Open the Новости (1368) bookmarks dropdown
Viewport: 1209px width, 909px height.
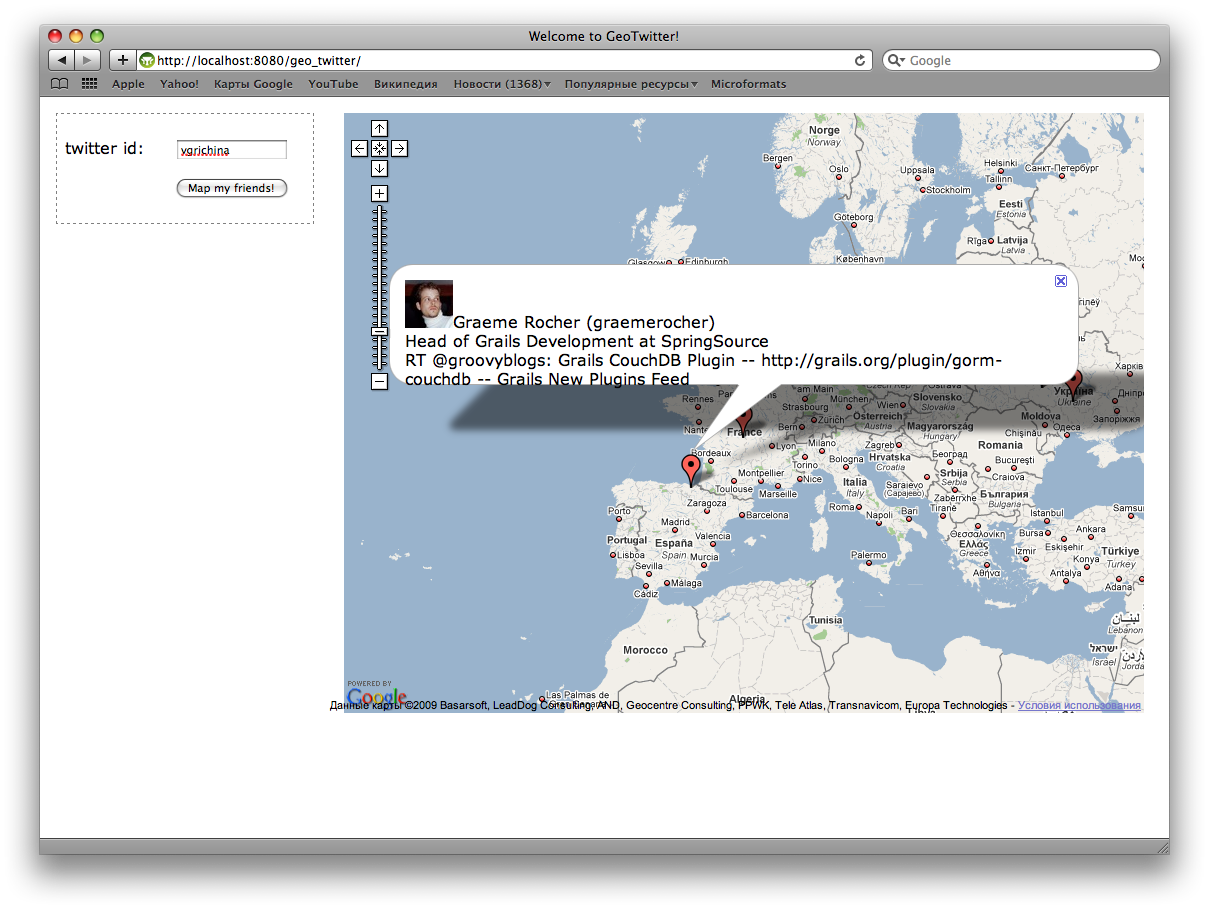[x=502, y=84]
